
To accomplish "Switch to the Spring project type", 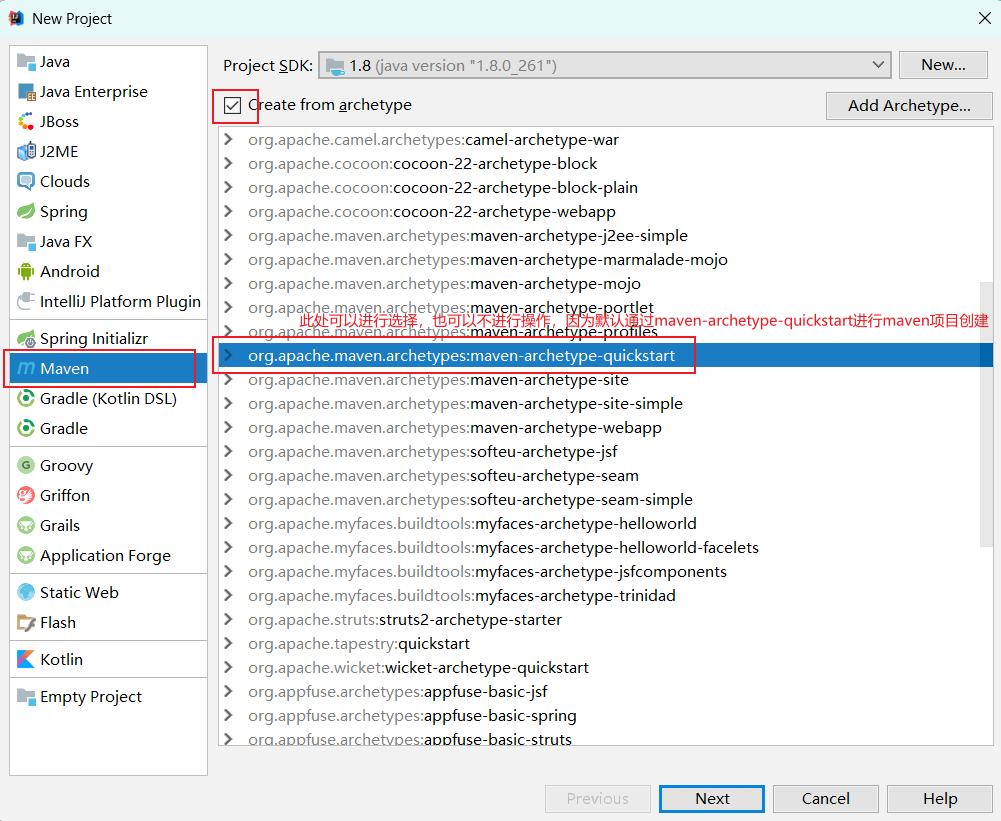I will tap(109, 212).
